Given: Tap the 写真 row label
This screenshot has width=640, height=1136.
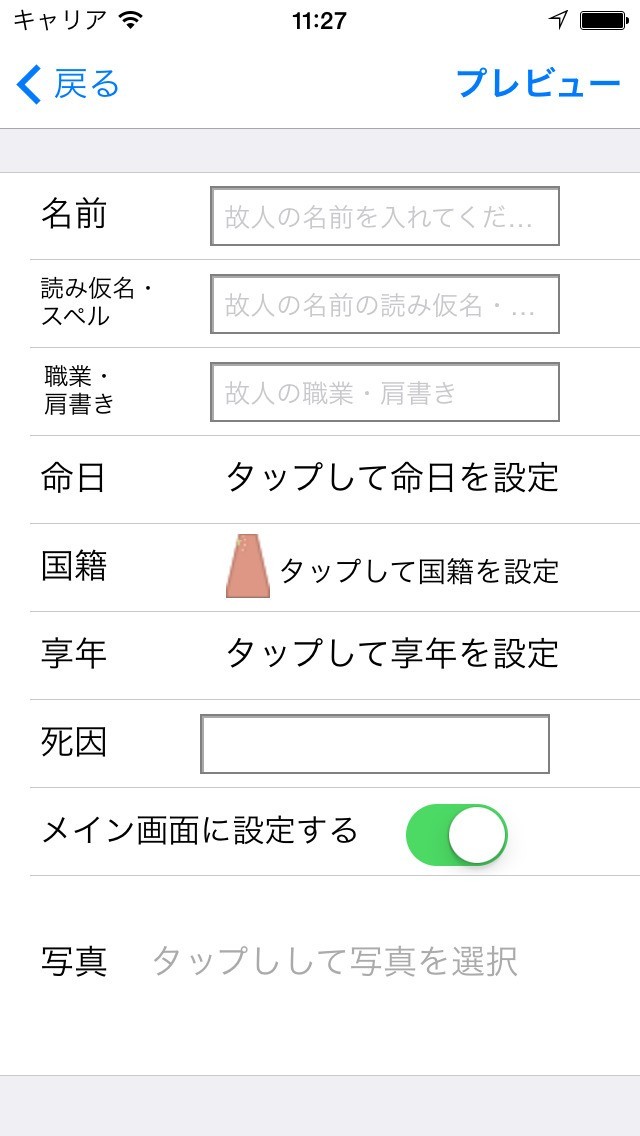Looking at the screenshot, I should point(74,962).
